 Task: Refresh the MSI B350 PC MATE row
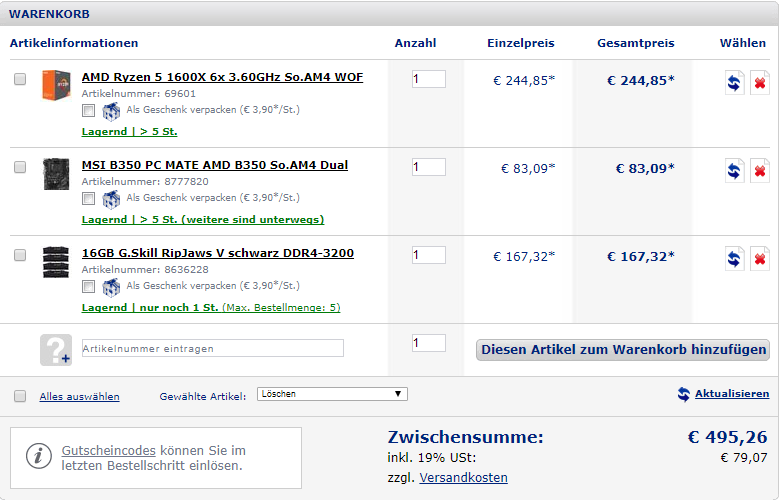pyautogui.click(x=734, y=171)
